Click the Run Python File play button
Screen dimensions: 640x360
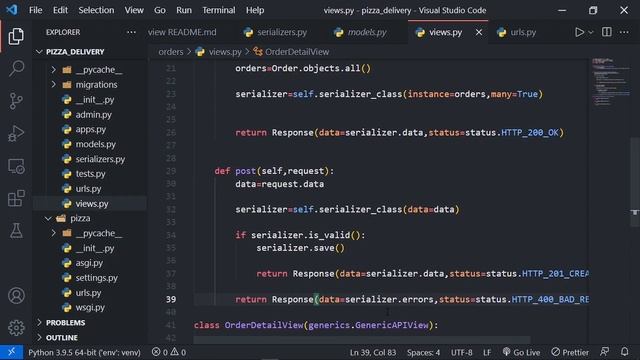[579, 32]
